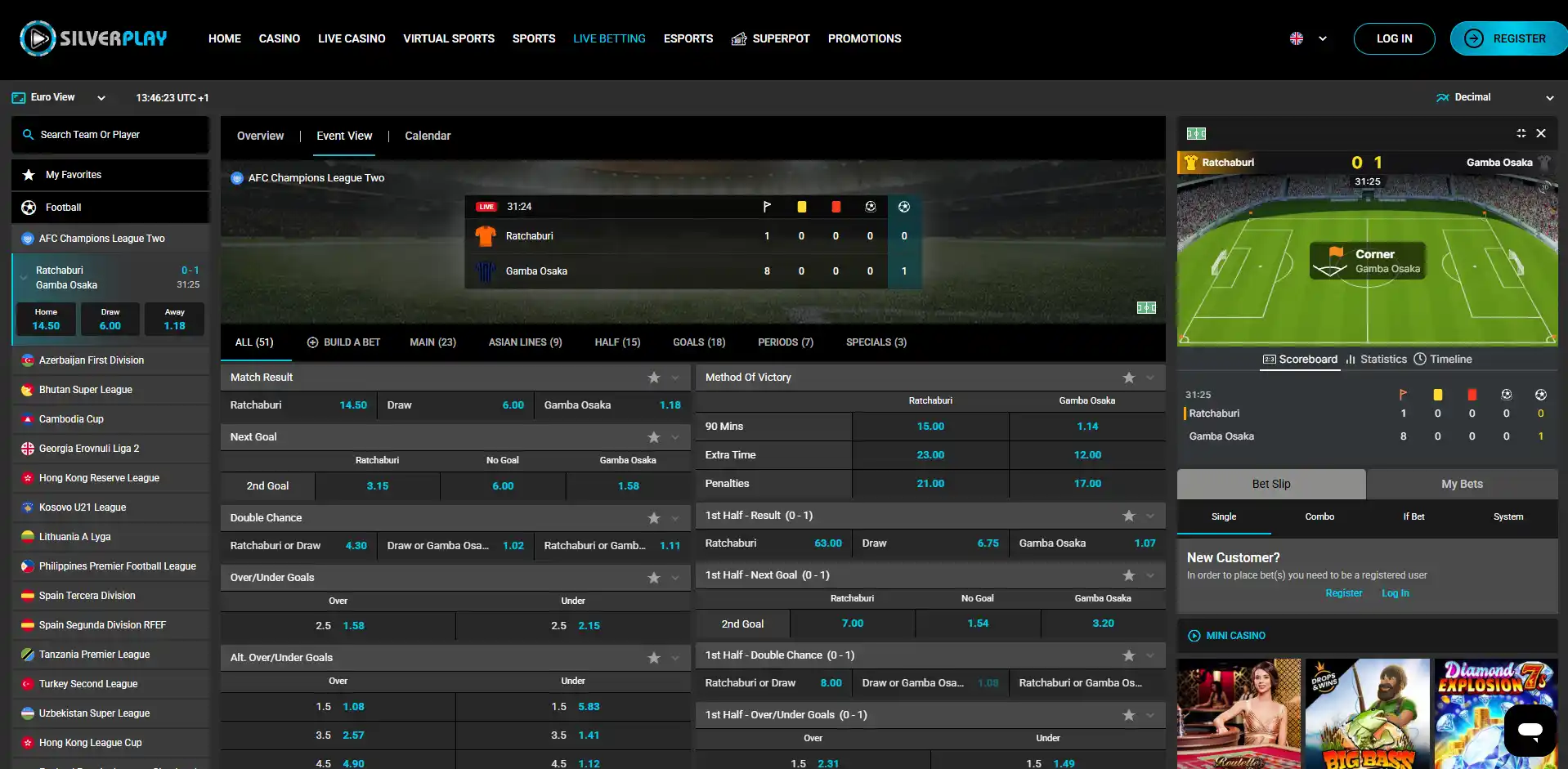Favorite the Match Result market
This screenshot has width=1568, height=769.
tap(654, 378)
